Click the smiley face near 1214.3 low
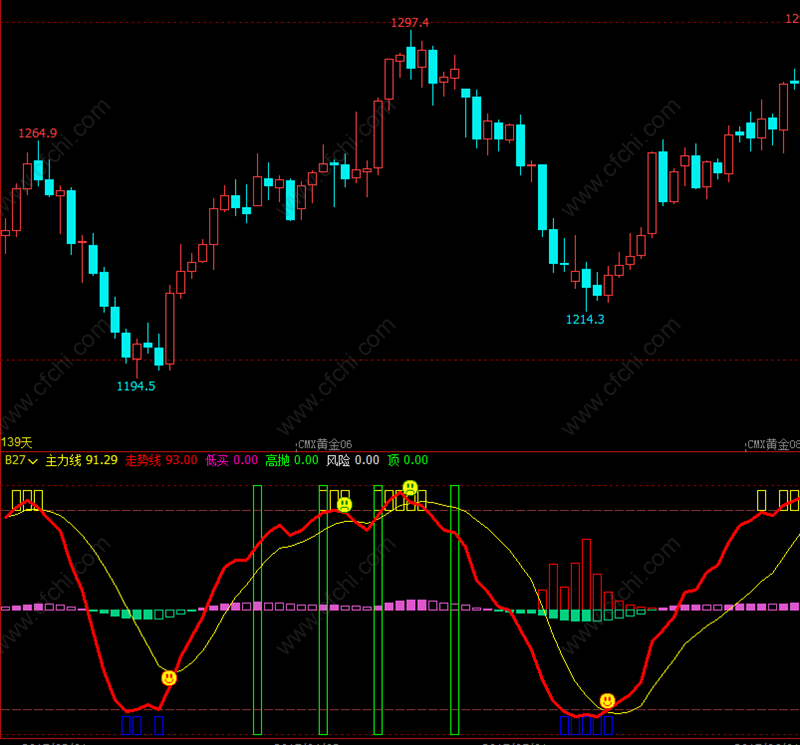The width and height of the screenshot is (800, 745). click(607, 701)
